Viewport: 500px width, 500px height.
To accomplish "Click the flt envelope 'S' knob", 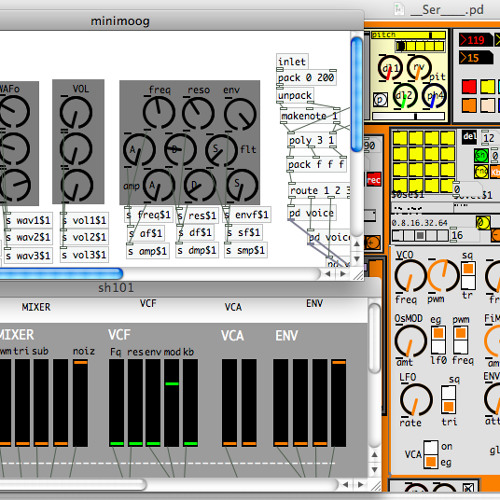I will (221, 150).
